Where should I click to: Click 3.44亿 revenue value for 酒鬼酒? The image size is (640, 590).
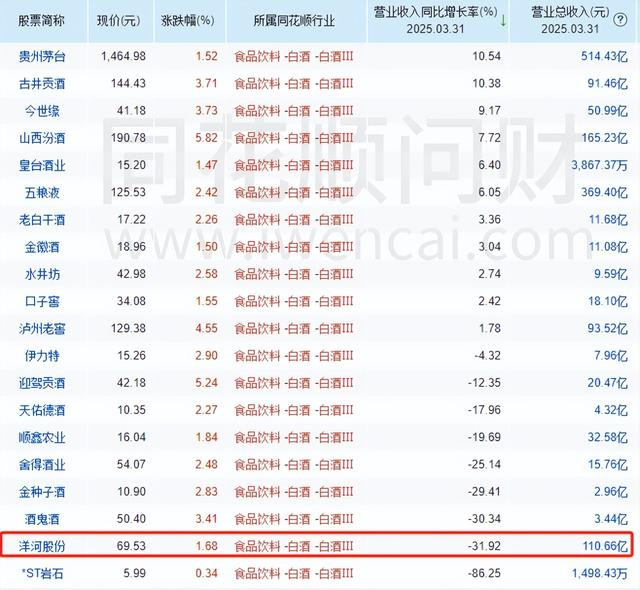[611, 519]
